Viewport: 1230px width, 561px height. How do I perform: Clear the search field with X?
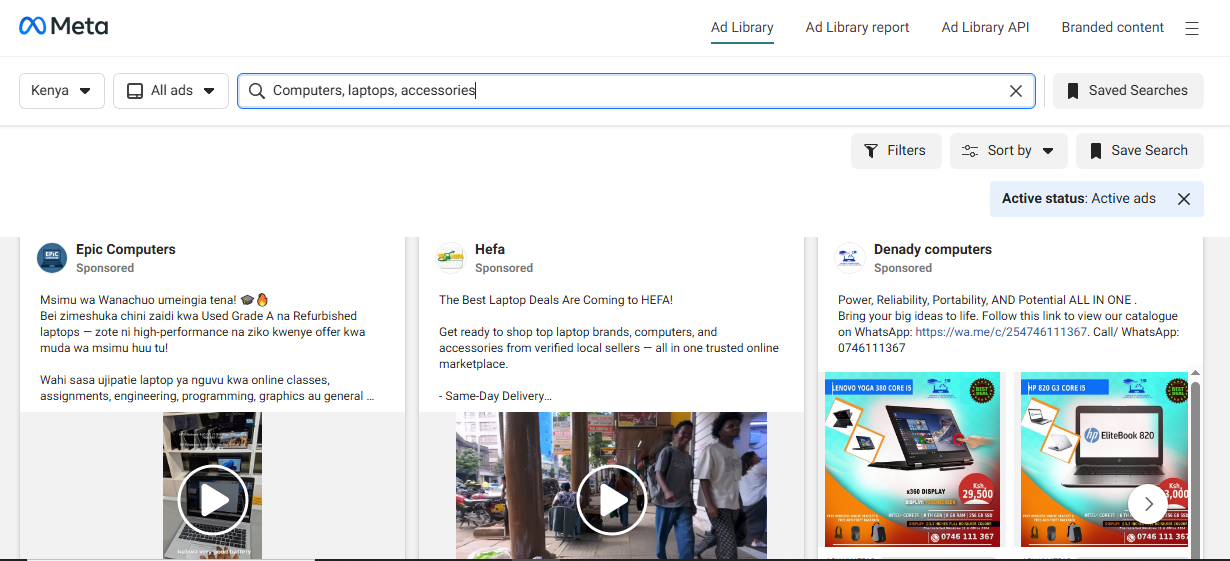pos(1016,91)
